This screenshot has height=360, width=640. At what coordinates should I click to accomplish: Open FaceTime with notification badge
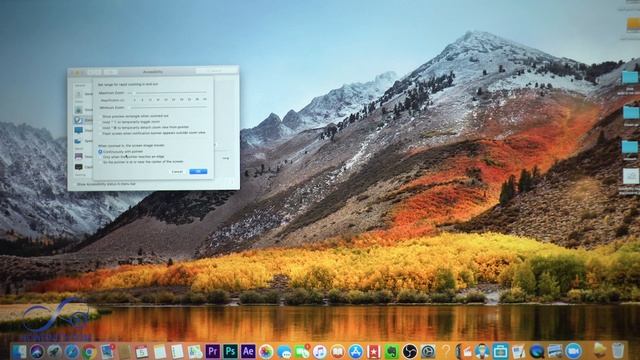(x=302, y=351)
